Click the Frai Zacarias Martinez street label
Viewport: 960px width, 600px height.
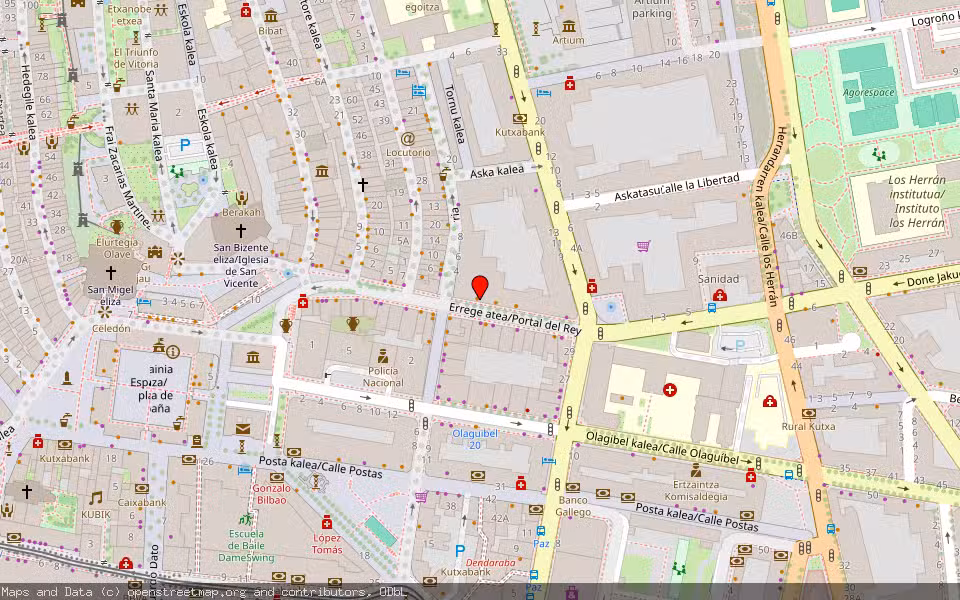pyautogui.click(x=126, y=178)
